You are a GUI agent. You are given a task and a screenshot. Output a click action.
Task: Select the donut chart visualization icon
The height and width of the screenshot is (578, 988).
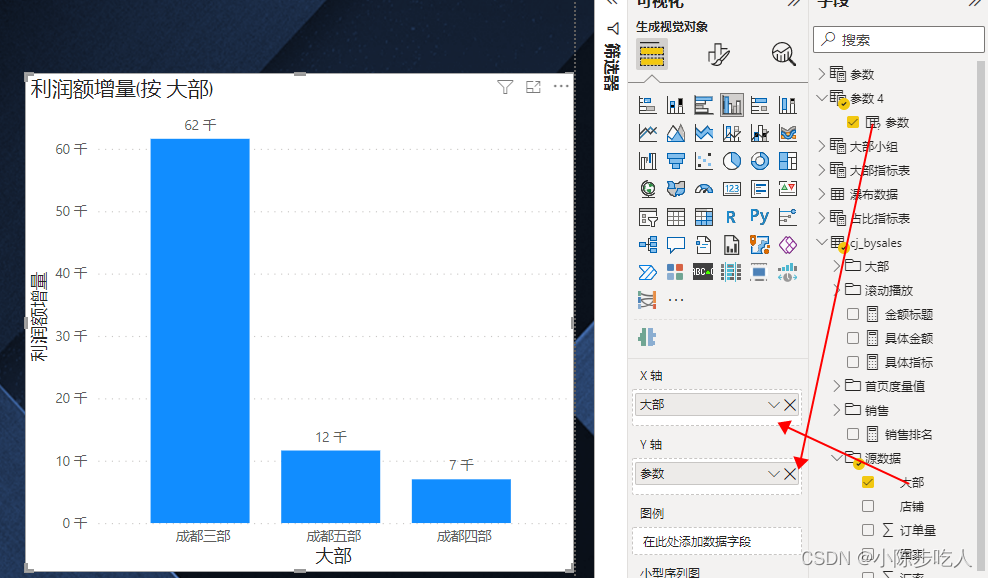pos(758,161)
